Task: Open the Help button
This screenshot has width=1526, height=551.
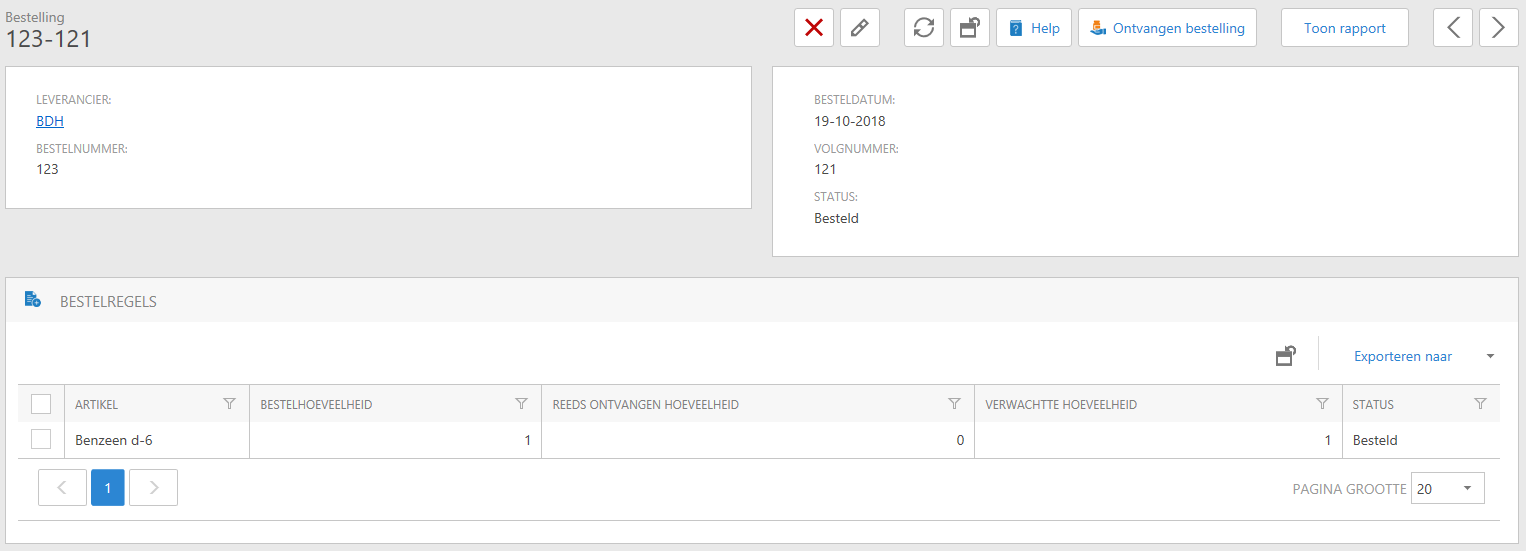Action: click(x=1034, y=28)
